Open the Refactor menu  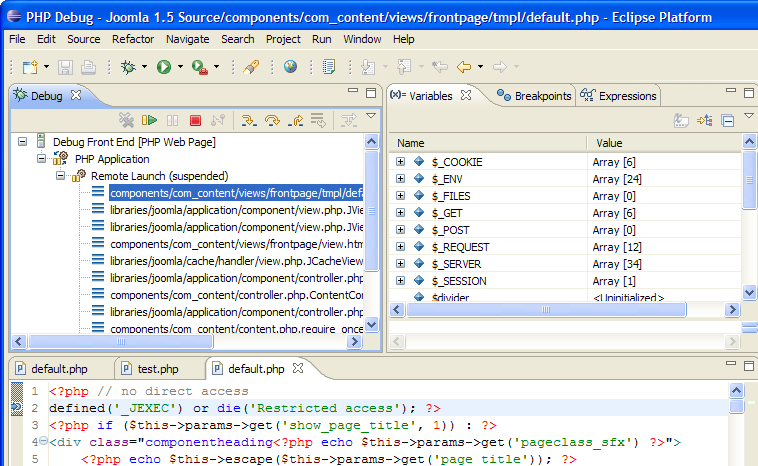(x=133, y=39)
